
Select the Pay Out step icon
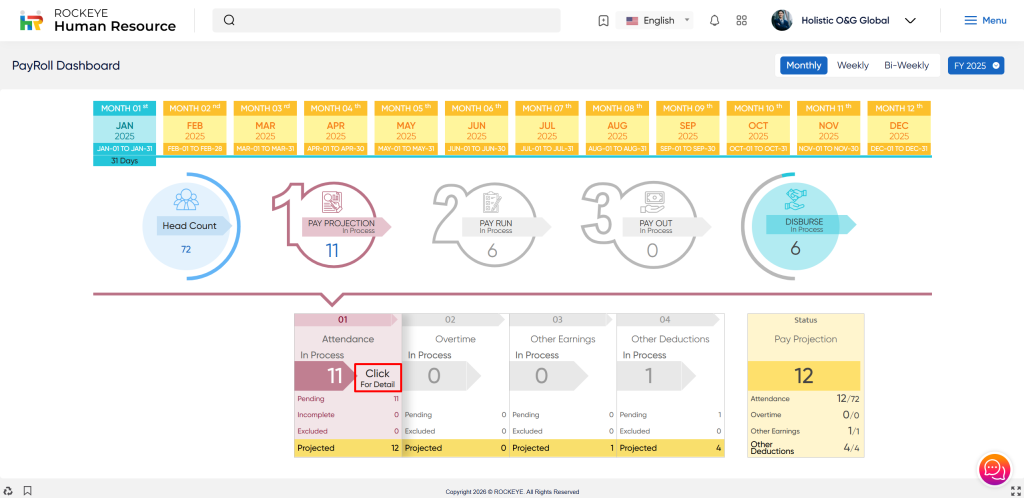(655, 200)
